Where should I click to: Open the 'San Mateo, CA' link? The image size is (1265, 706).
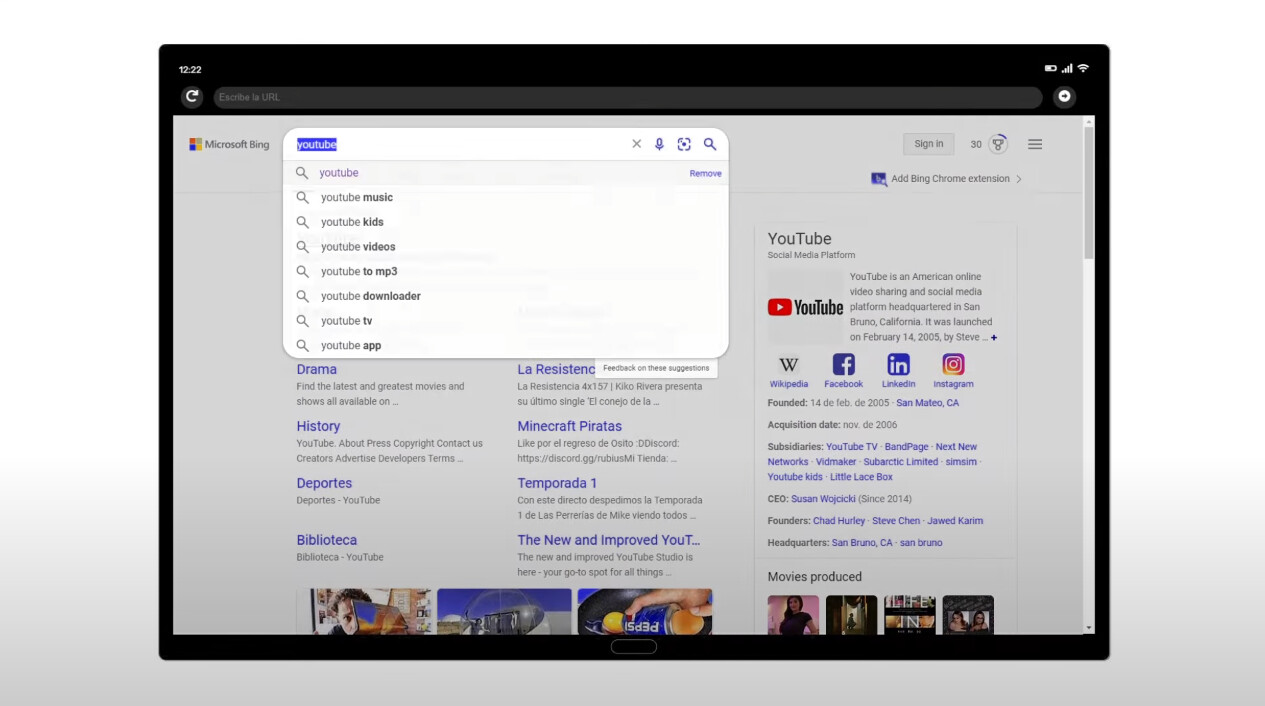(927, 403)
